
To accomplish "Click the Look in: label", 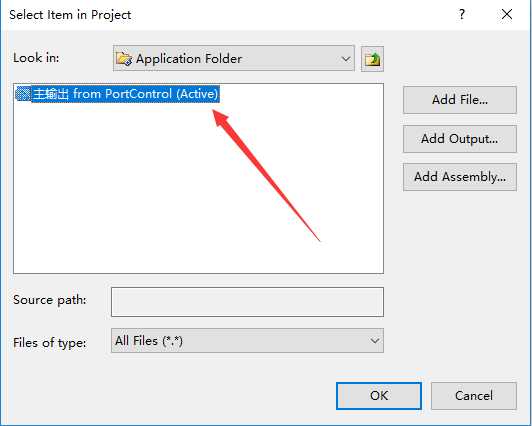I will click(36, 58).
